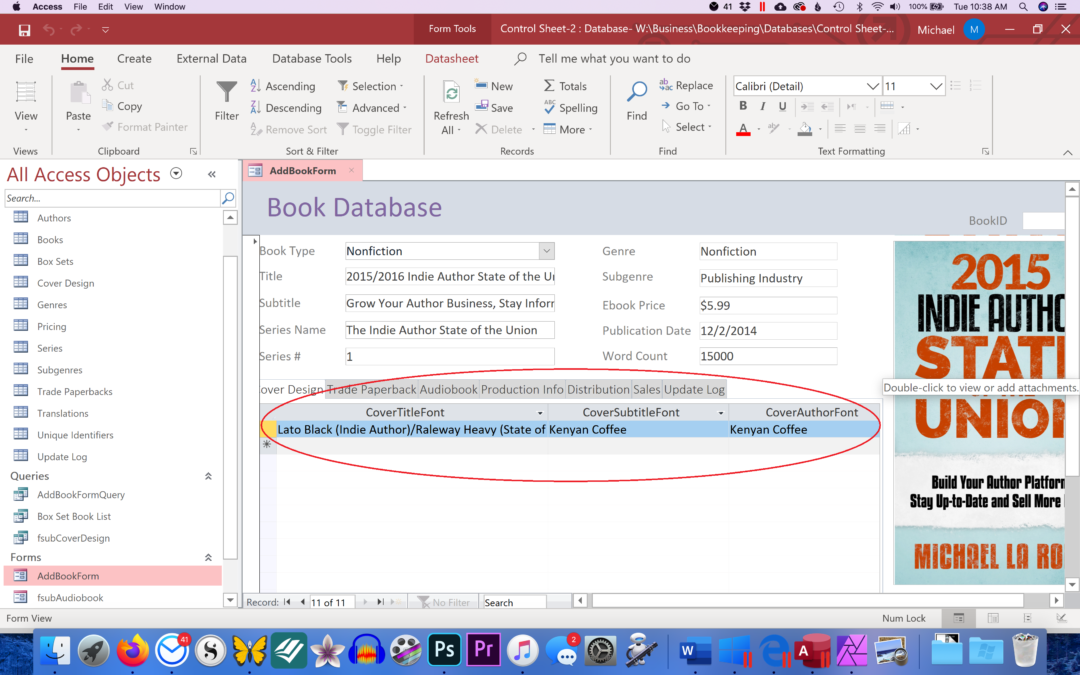The image size is (1080, 675).
Task: Click the font color red A
Action: tap(743, 129)
